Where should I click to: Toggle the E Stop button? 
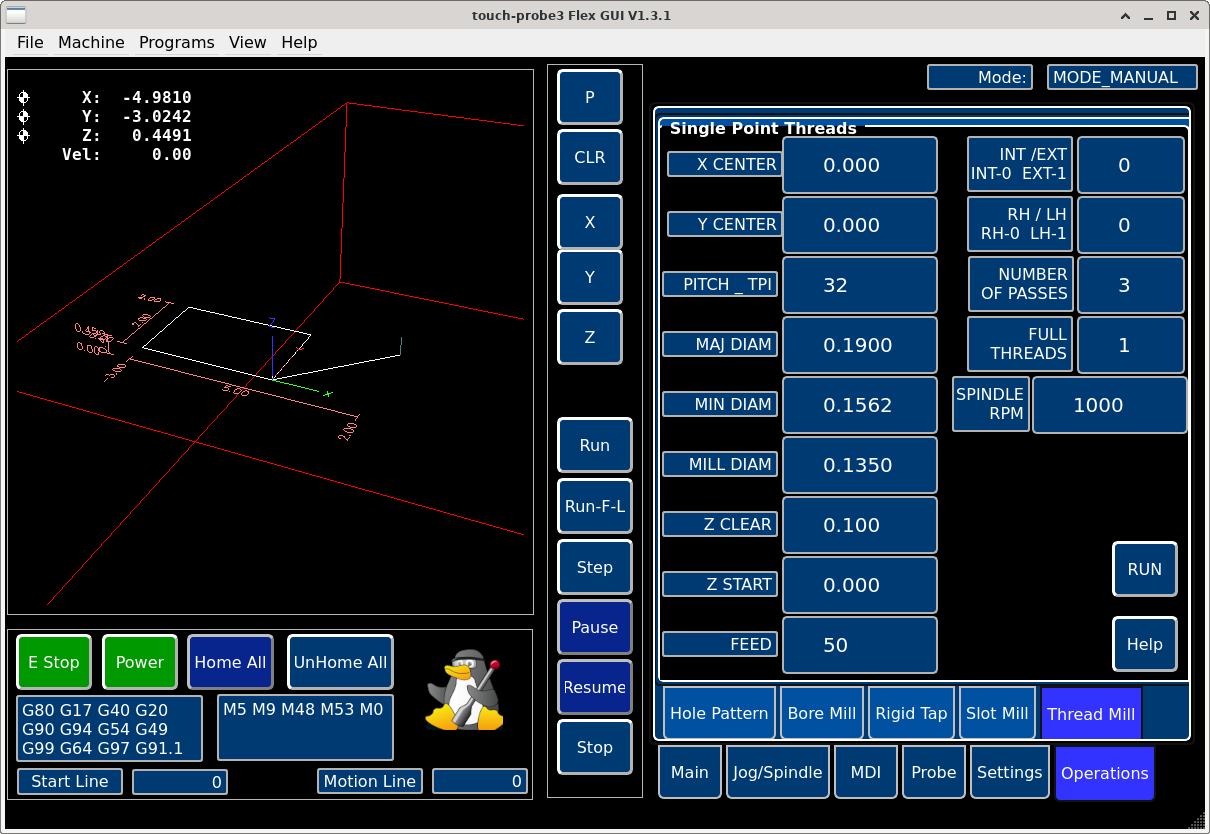click(54, 662)
